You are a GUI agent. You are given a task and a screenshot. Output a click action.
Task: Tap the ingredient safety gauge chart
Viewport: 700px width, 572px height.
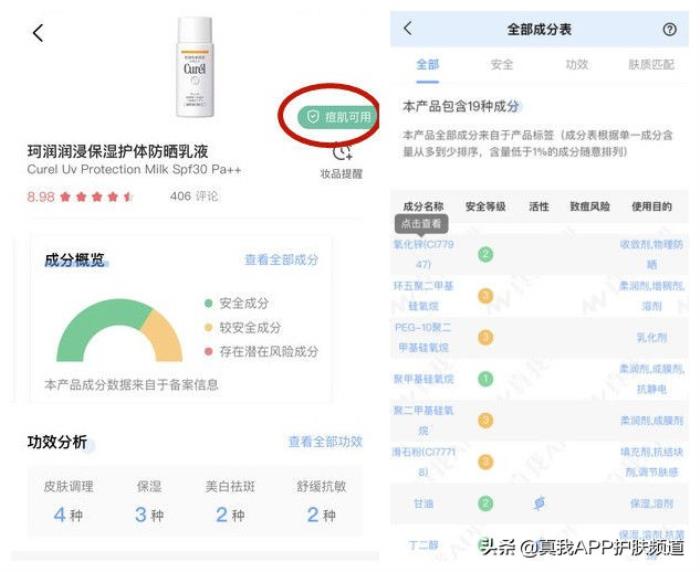coord(115,330)
